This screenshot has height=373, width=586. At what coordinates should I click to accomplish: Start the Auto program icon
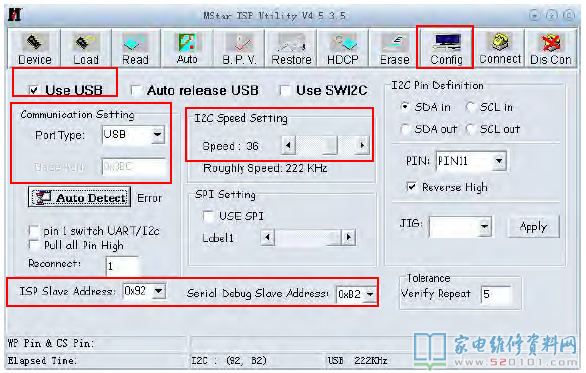point(187,49)
